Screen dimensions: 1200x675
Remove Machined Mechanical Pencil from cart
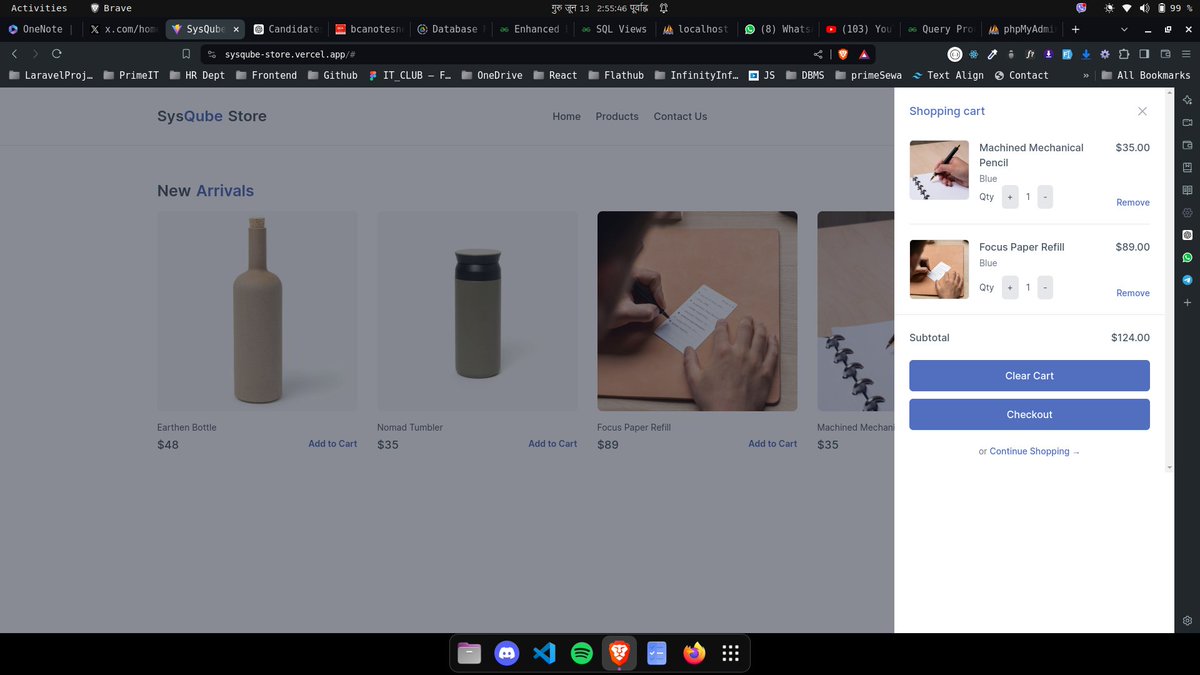pos(1133,202)
